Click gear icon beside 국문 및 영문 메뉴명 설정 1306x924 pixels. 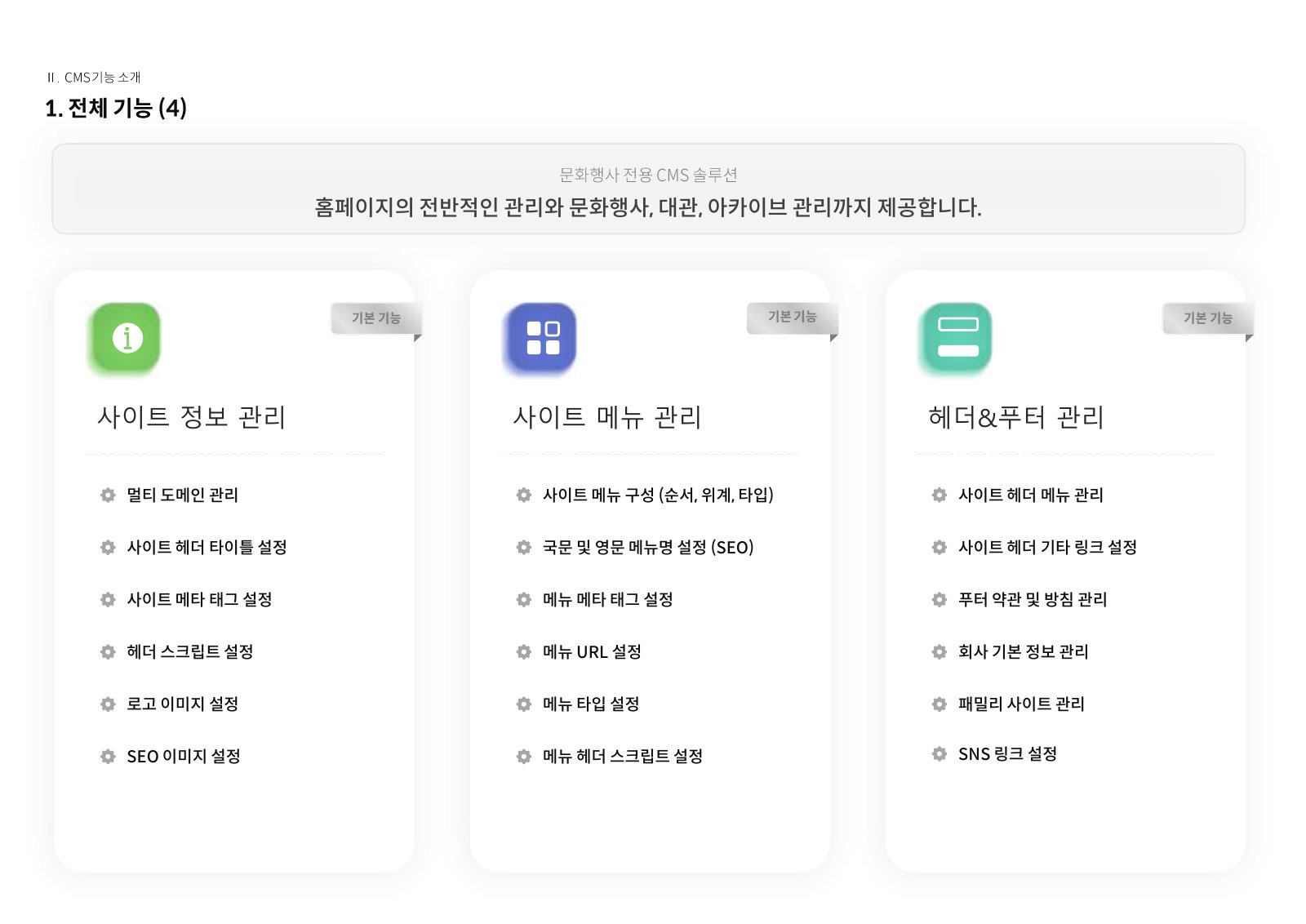coord(524,547)
